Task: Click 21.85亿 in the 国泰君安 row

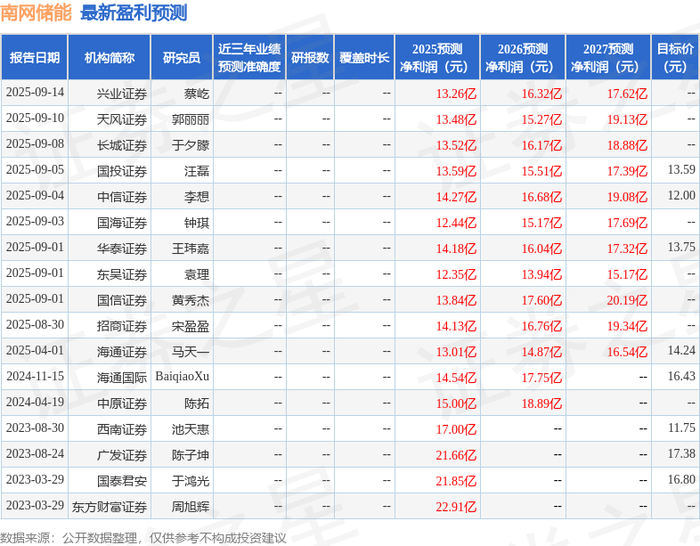Action: coord(456,482)
